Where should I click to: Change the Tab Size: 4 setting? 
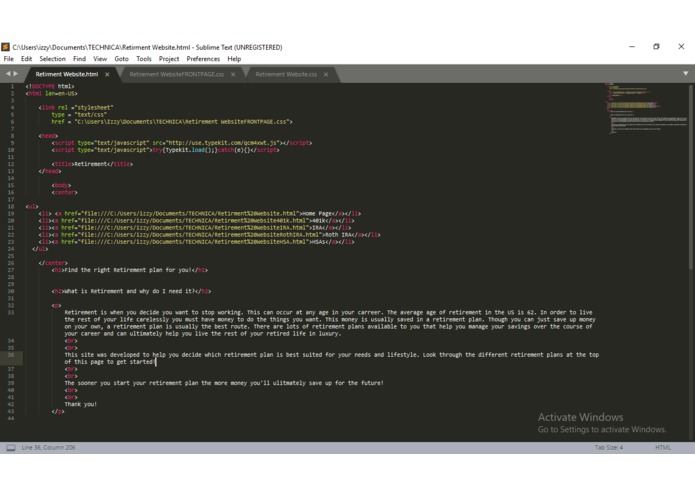(609, 447)
